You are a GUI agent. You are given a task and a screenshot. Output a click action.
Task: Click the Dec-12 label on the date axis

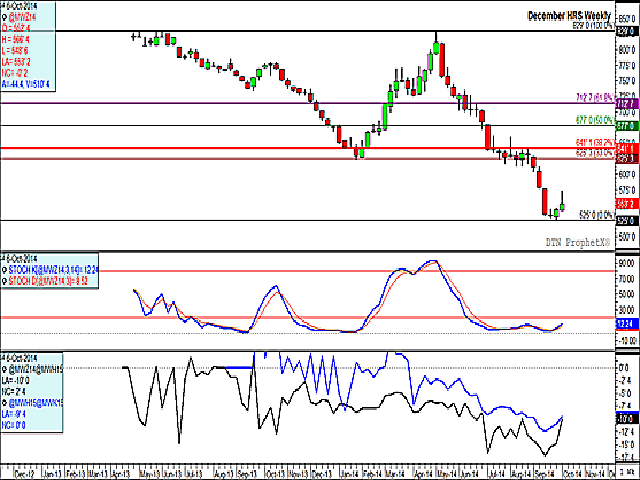pyautogui.click(x=25, y=473)
